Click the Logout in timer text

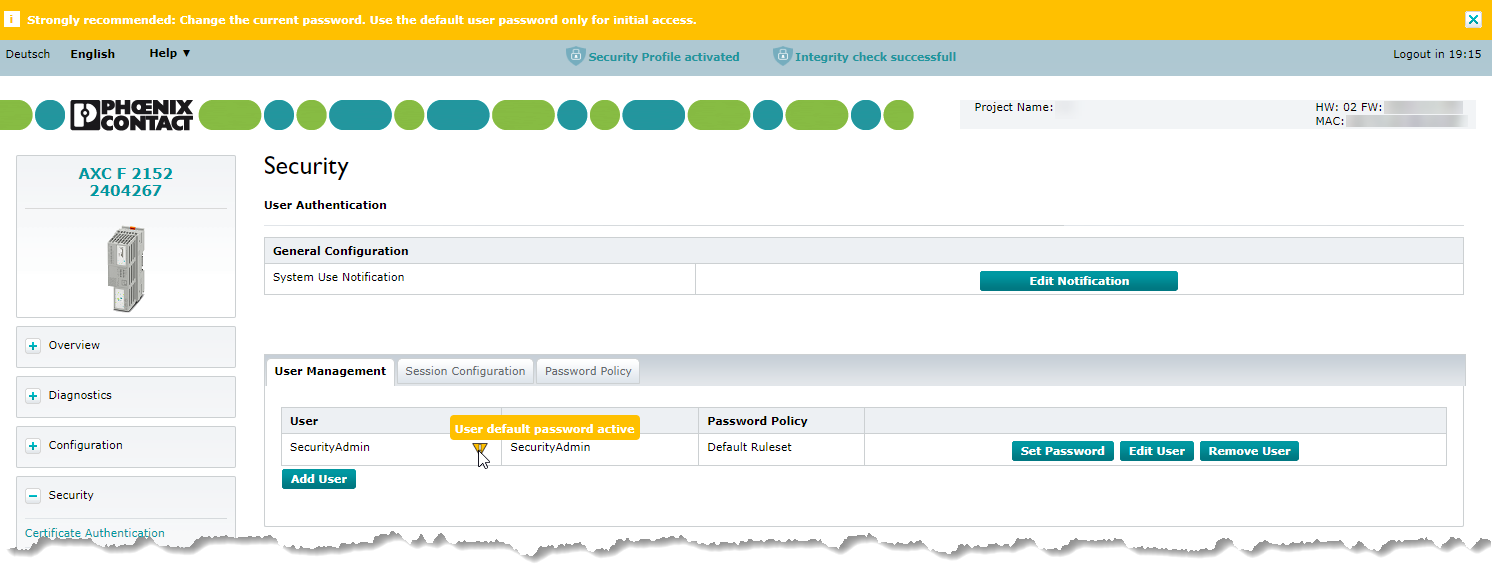pos(1437,54)
